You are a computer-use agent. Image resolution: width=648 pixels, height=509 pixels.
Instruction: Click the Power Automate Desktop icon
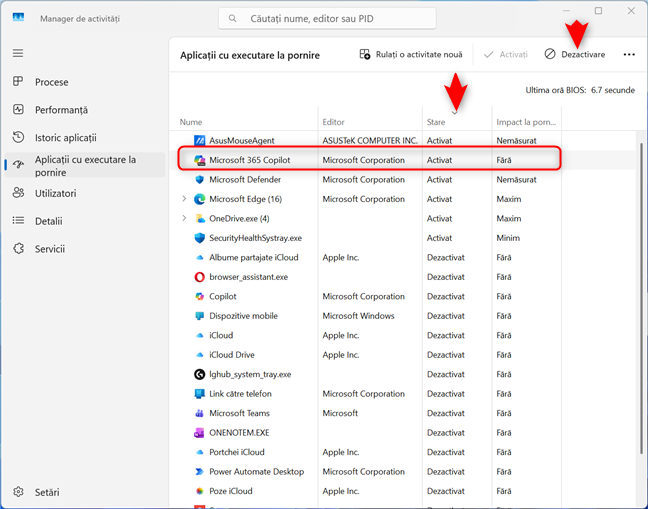tap(200, 472)
